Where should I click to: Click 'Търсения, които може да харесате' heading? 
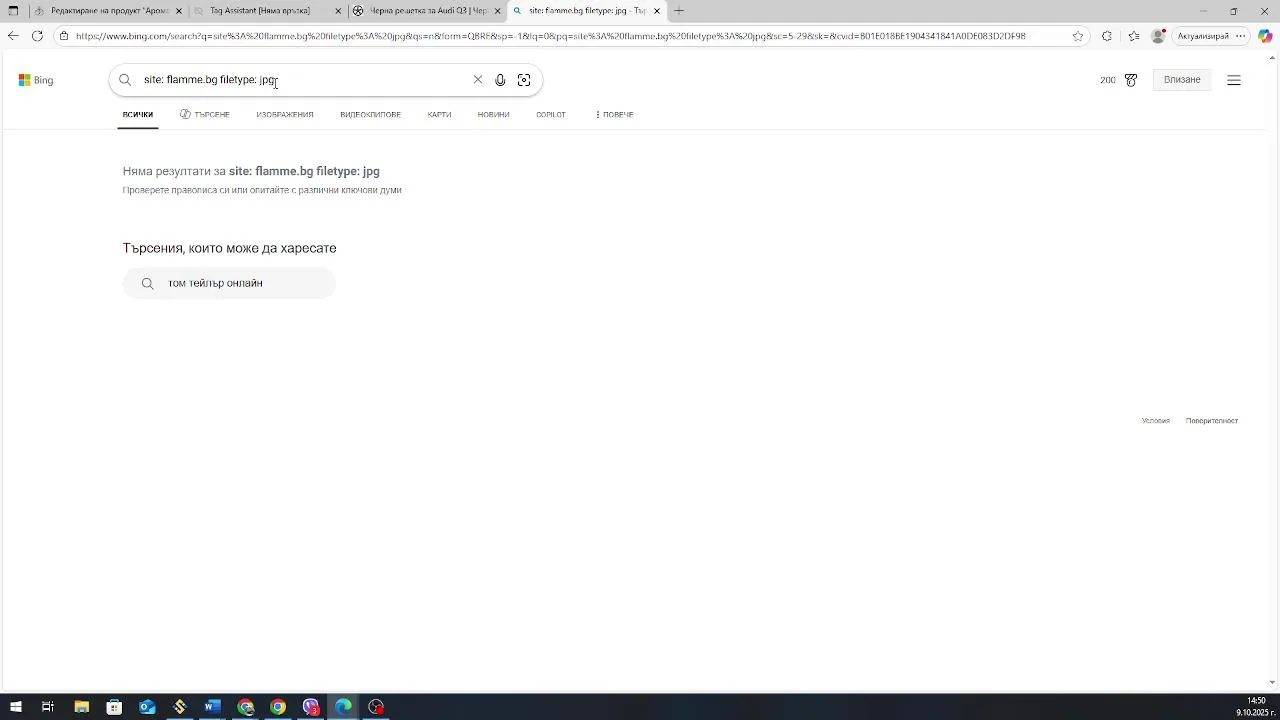click(229, 248)
